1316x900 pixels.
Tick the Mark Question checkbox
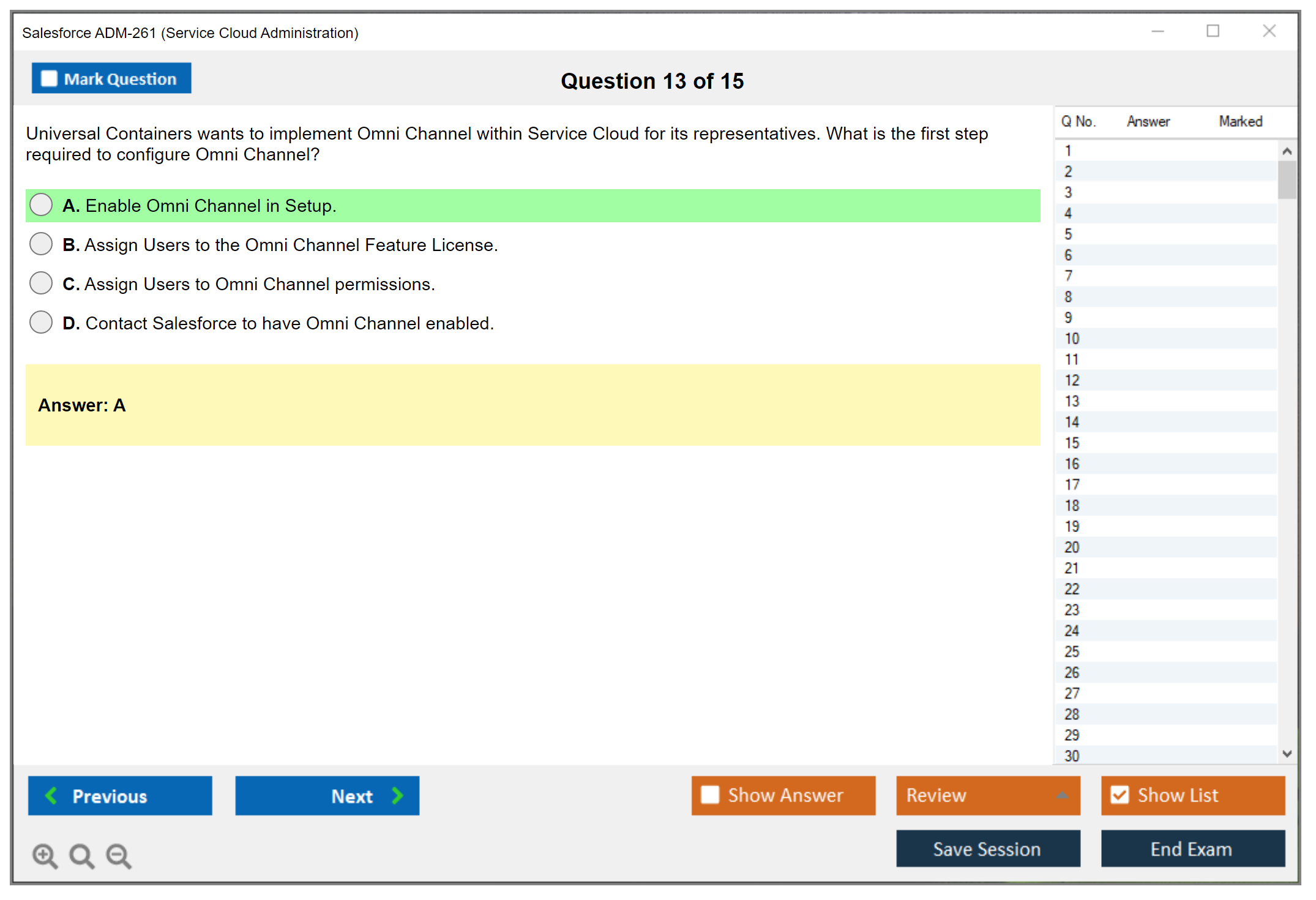(49, 78)
